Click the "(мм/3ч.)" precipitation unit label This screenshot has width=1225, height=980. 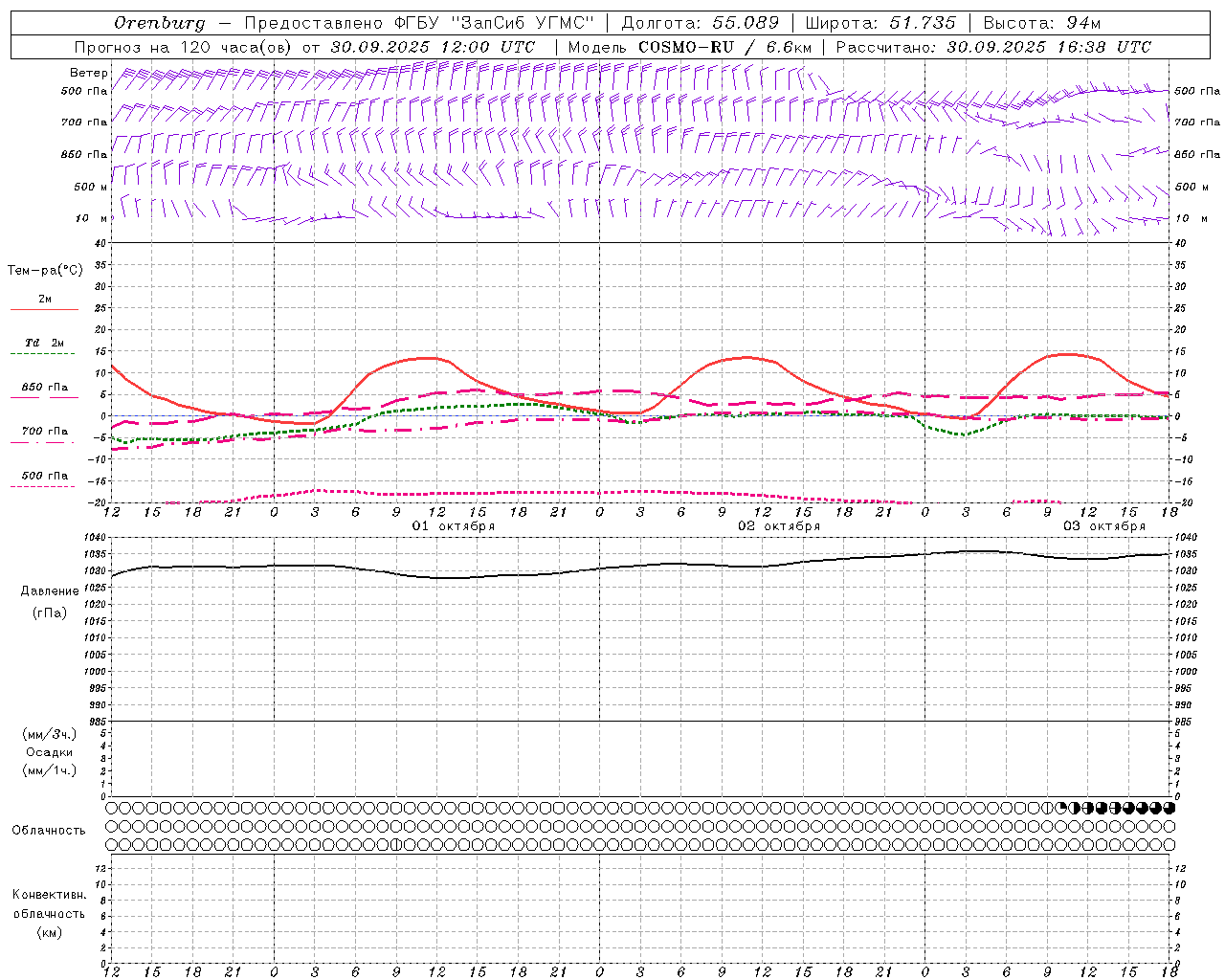pos(50,734)
